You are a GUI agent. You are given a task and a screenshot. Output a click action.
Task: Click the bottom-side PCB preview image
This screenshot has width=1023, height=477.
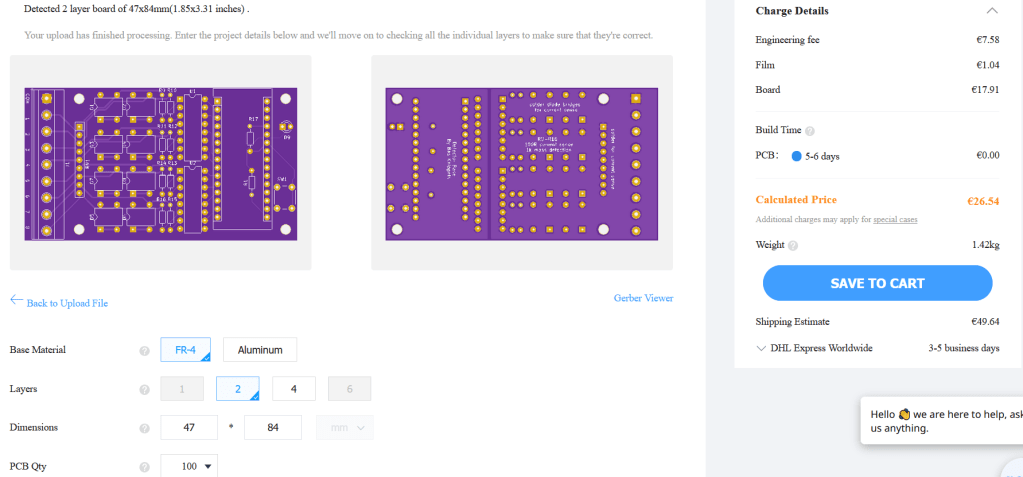pyautogui.click(x=522, y=163)
